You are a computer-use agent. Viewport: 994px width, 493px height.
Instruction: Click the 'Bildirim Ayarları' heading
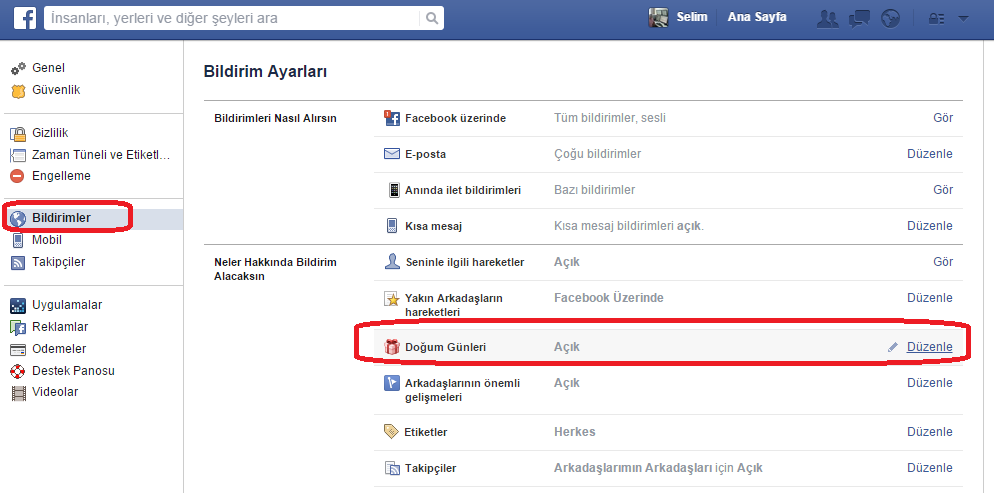[x=265, y=72]
